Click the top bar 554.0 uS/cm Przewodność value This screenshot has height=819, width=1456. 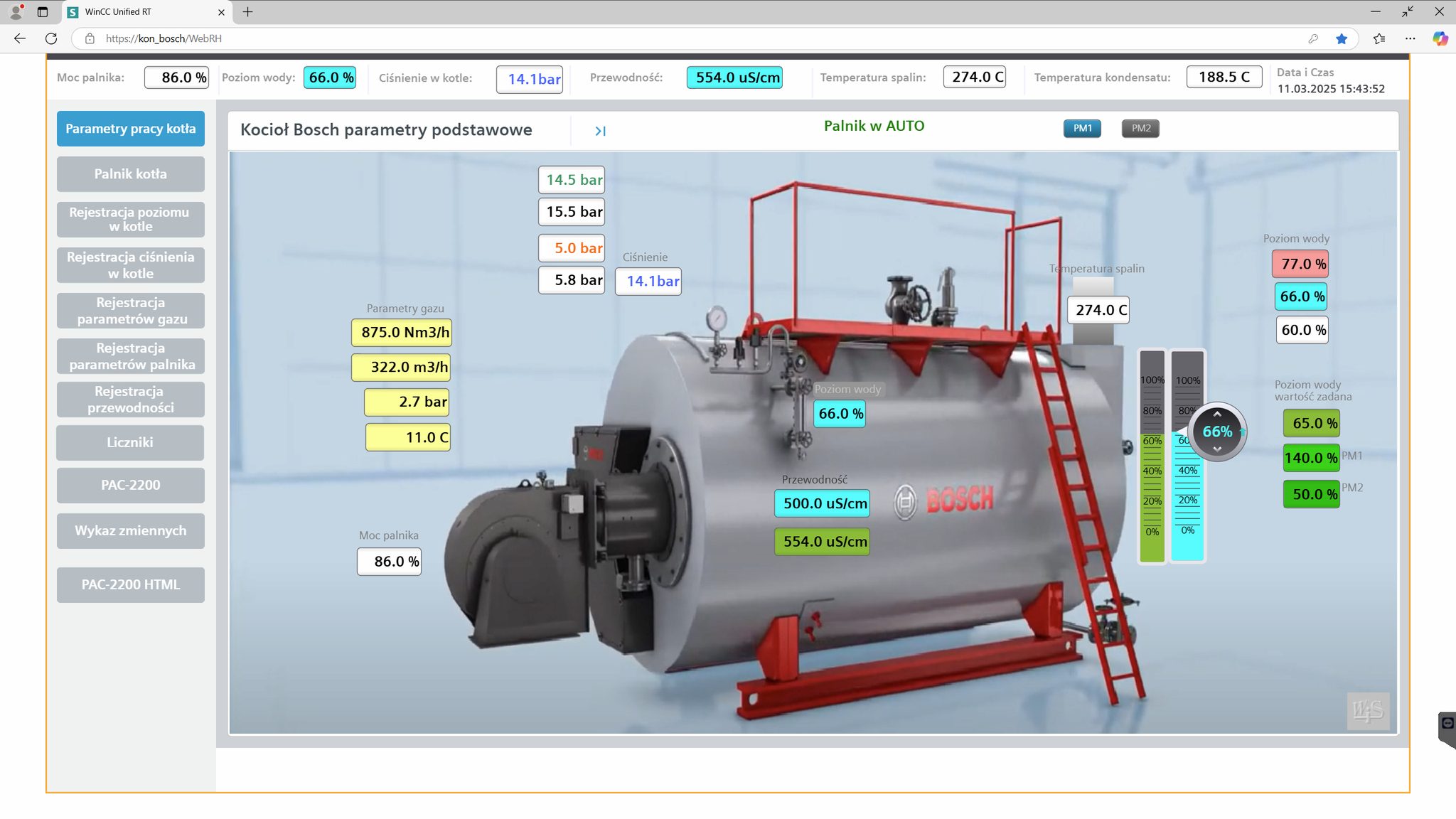click(735, 77)
